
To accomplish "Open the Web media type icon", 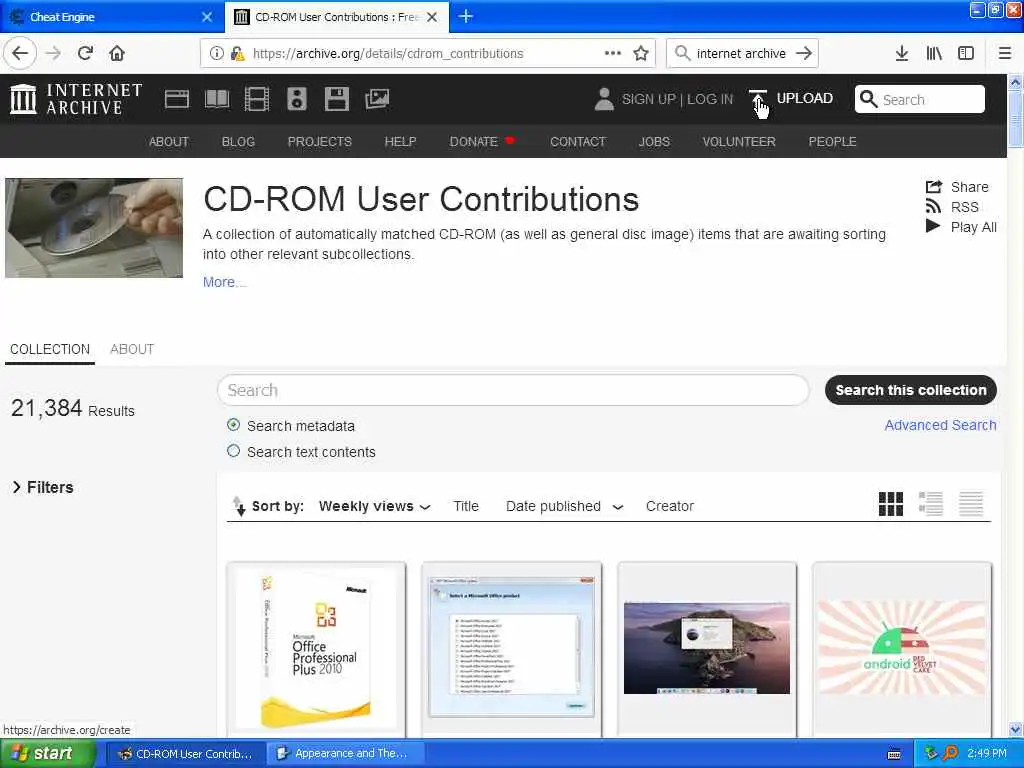I will (176, 99).
